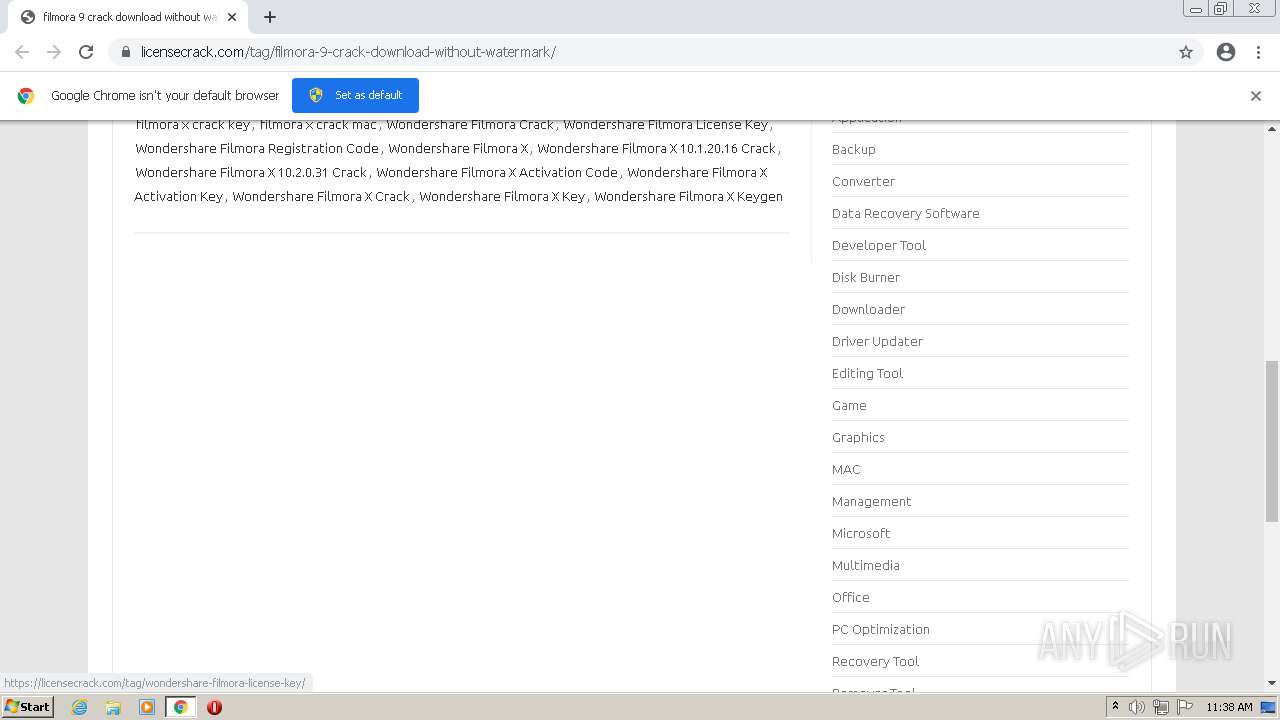The image size is (1280, 720).
Task: Launch Internet Explorer from taskbar
Action: coord(79,707)
